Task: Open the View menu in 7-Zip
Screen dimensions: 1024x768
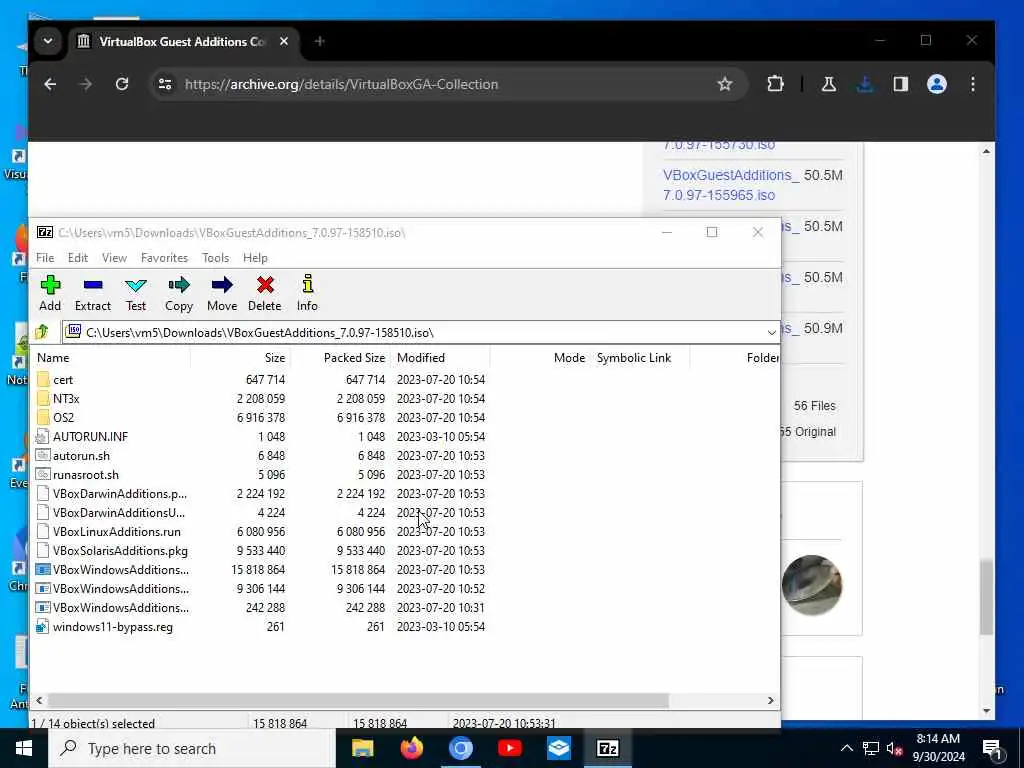Action: [x=114, y=258]
